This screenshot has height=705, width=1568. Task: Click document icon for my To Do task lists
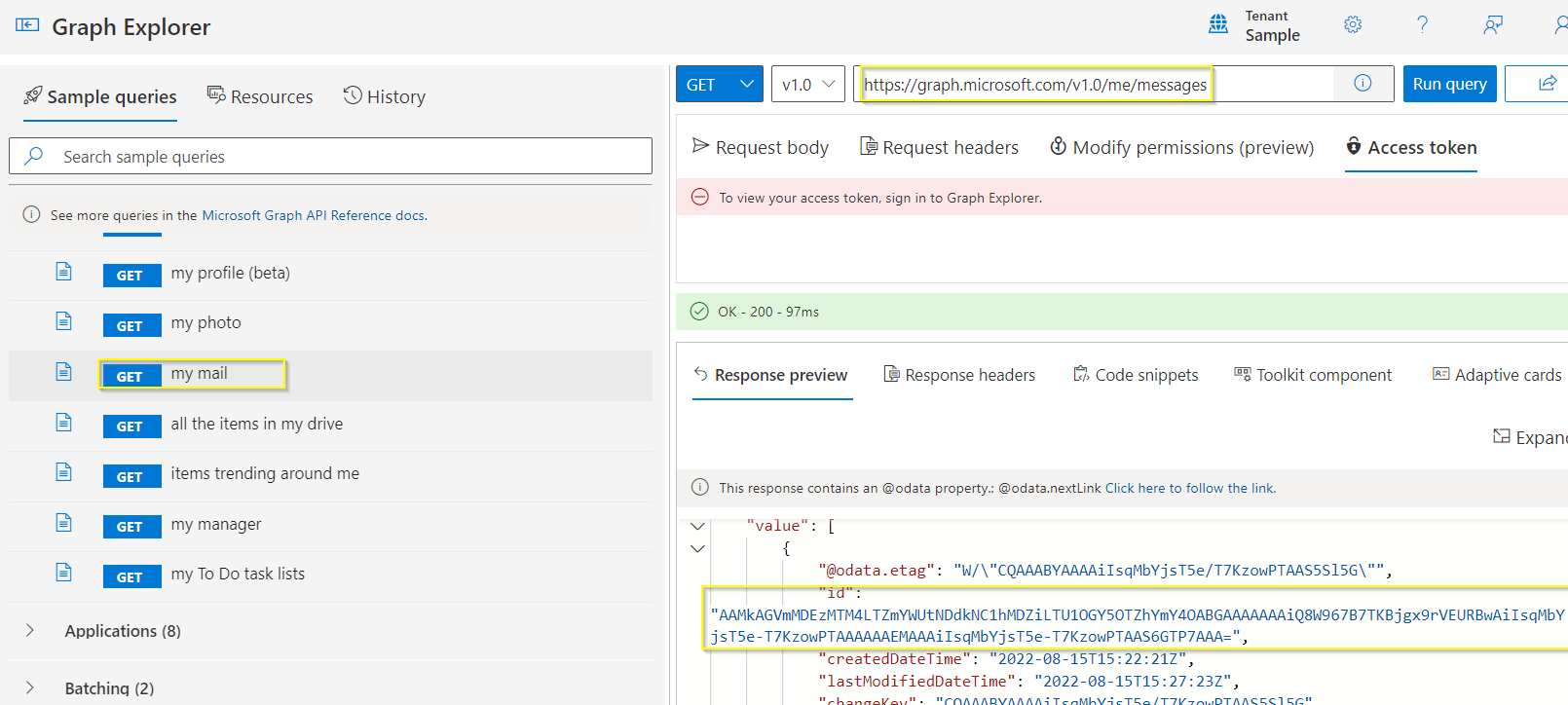(x=63, y=573)
